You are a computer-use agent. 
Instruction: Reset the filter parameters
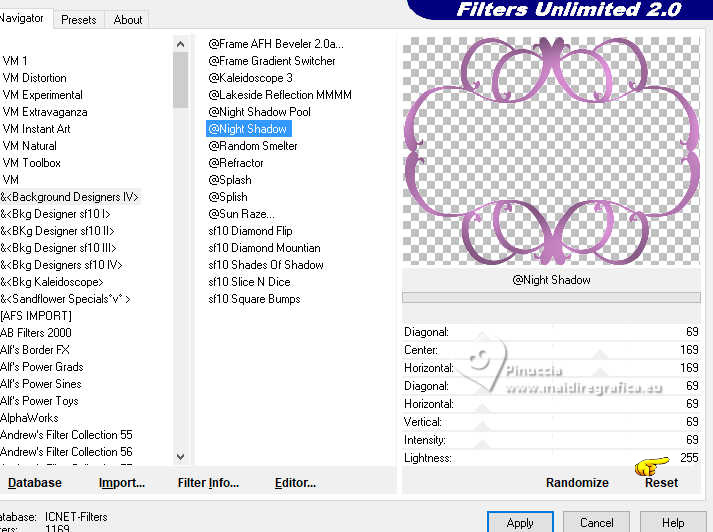[x=661, y=482]
